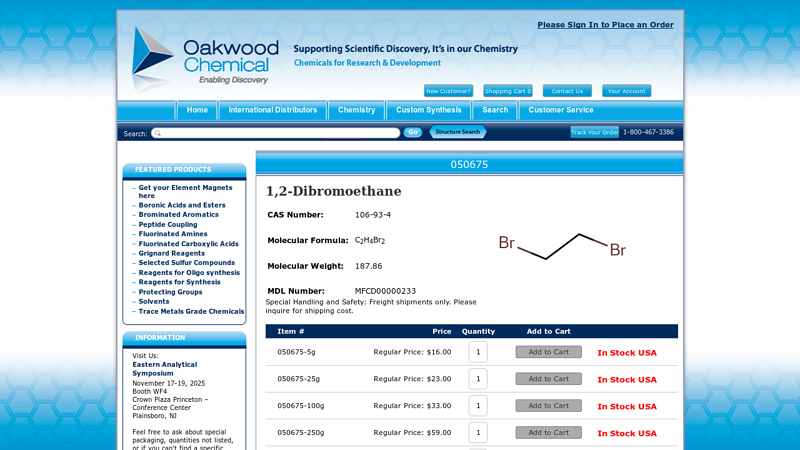The image size is (800, 450).
Task: Select the Chemistry menu item
Action: tap(356, 110)
